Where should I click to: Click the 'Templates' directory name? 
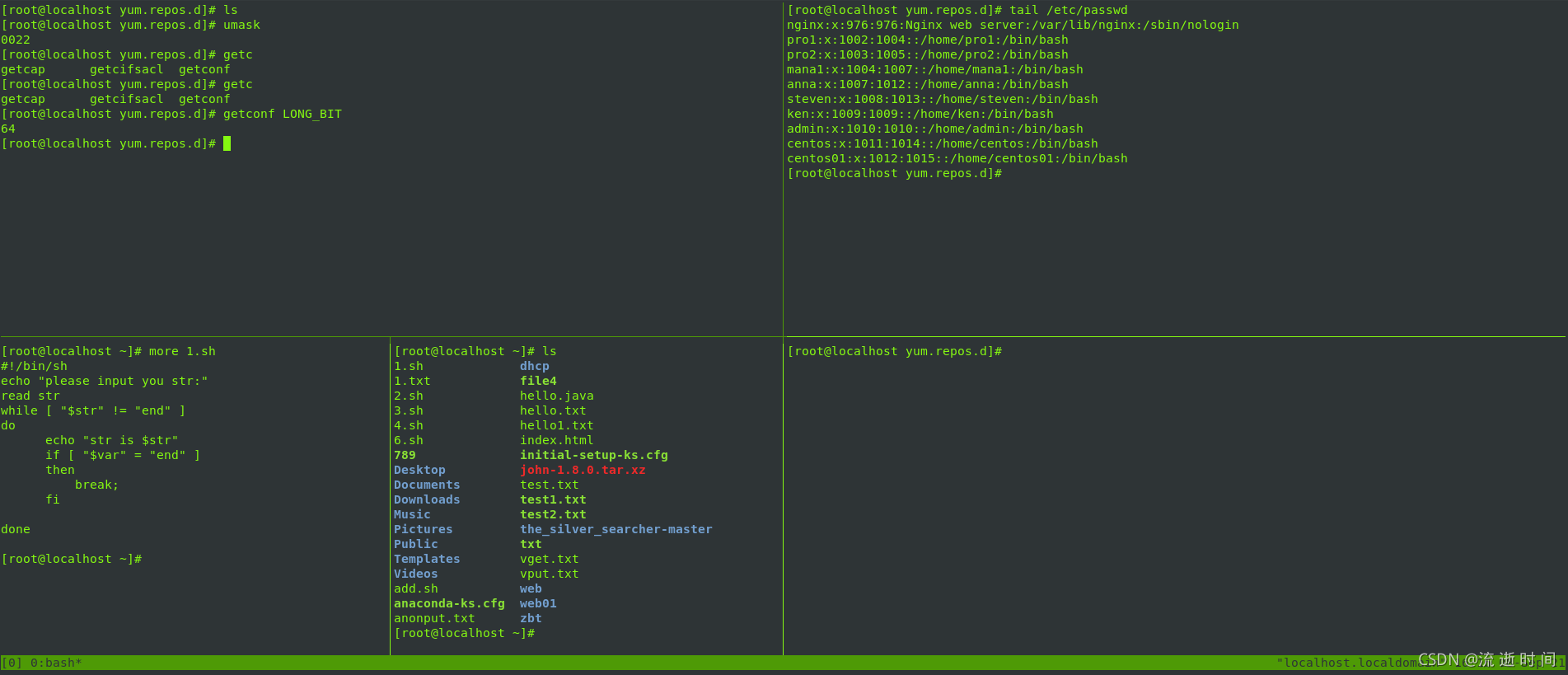coord(427,559)
